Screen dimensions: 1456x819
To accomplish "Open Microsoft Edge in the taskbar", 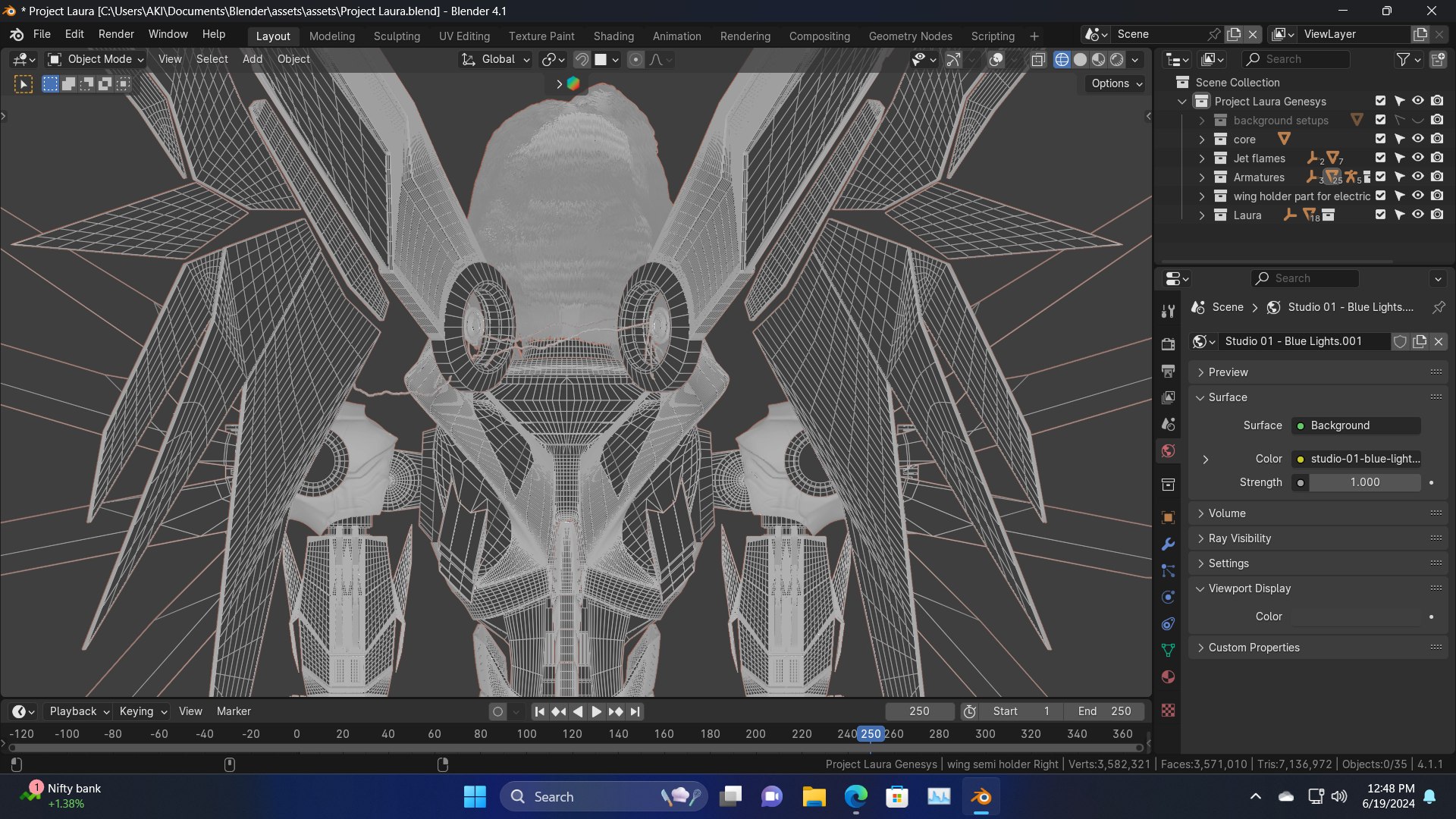I will click(x=855, y=796).
